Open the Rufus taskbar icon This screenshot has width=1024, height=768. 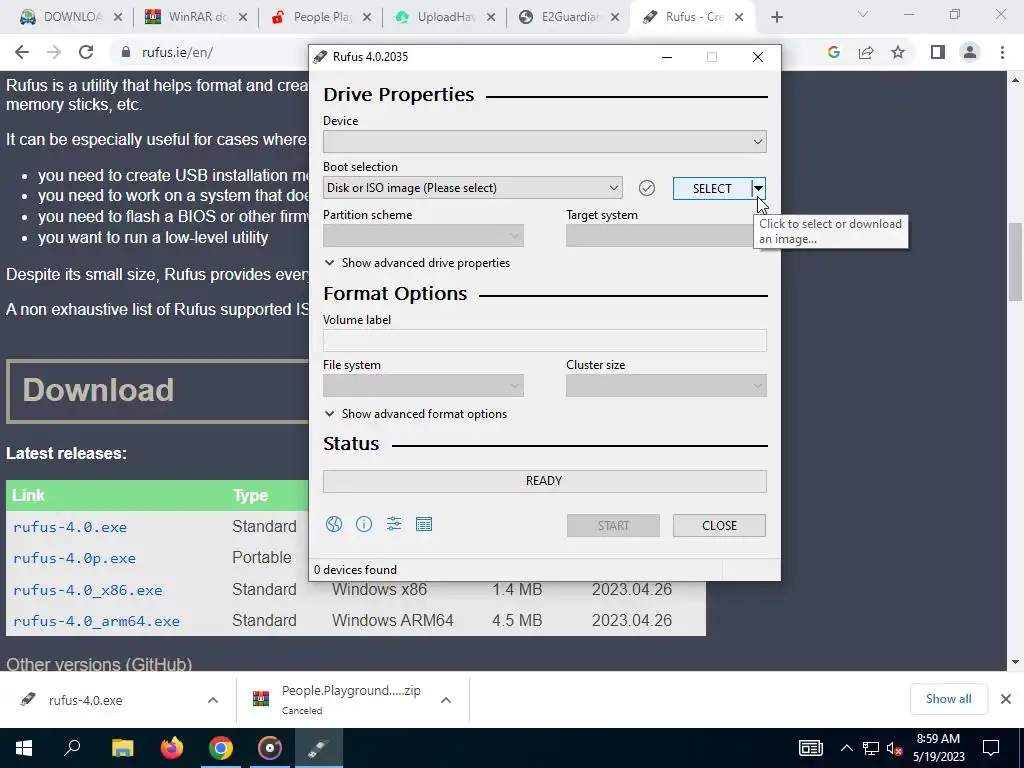click(x=319, y=748)
